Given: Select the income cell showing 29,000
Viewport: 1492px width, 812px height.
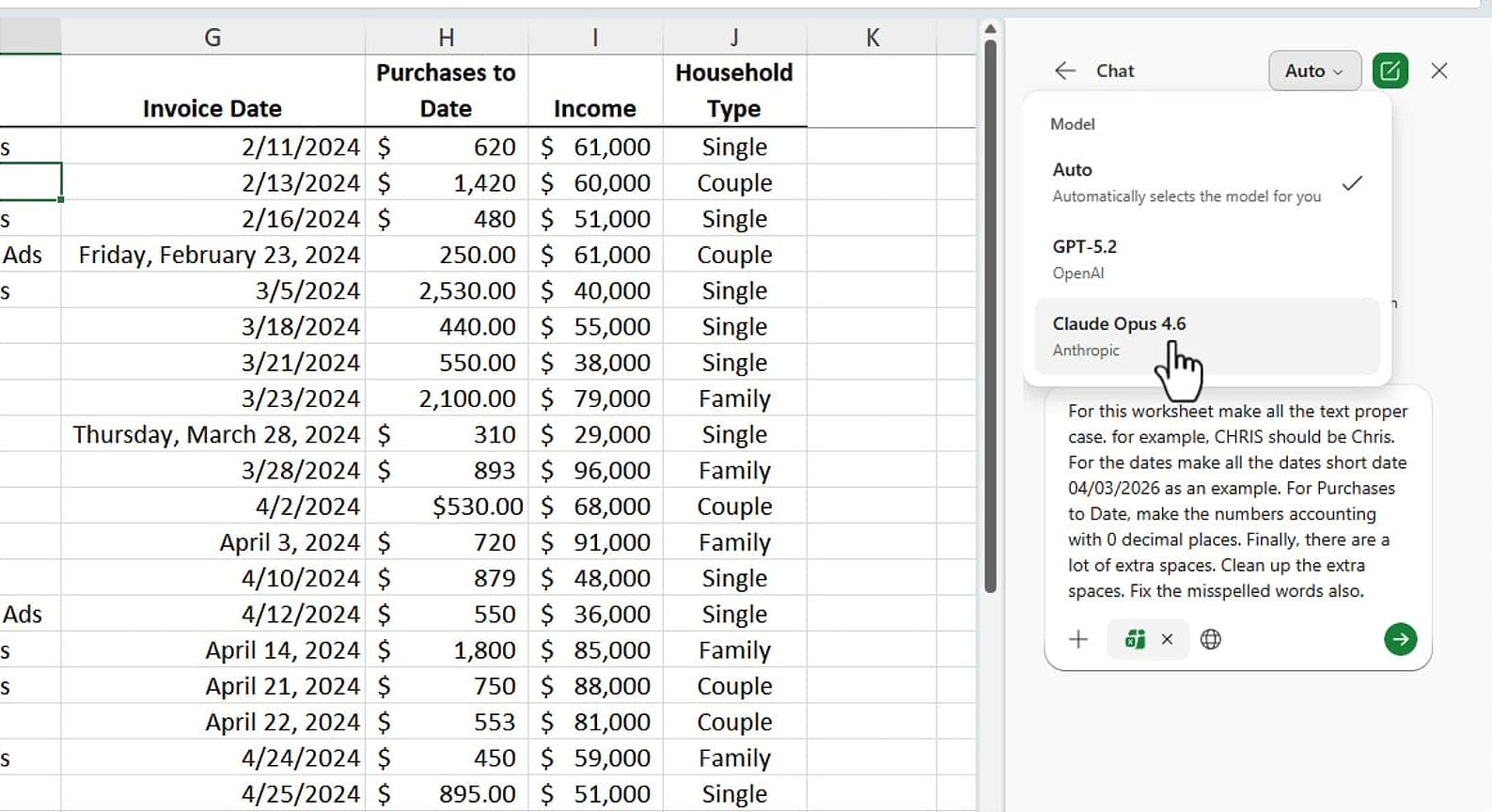Looking at the screenshot, I should pyautogui.click(x=595, y=434).
